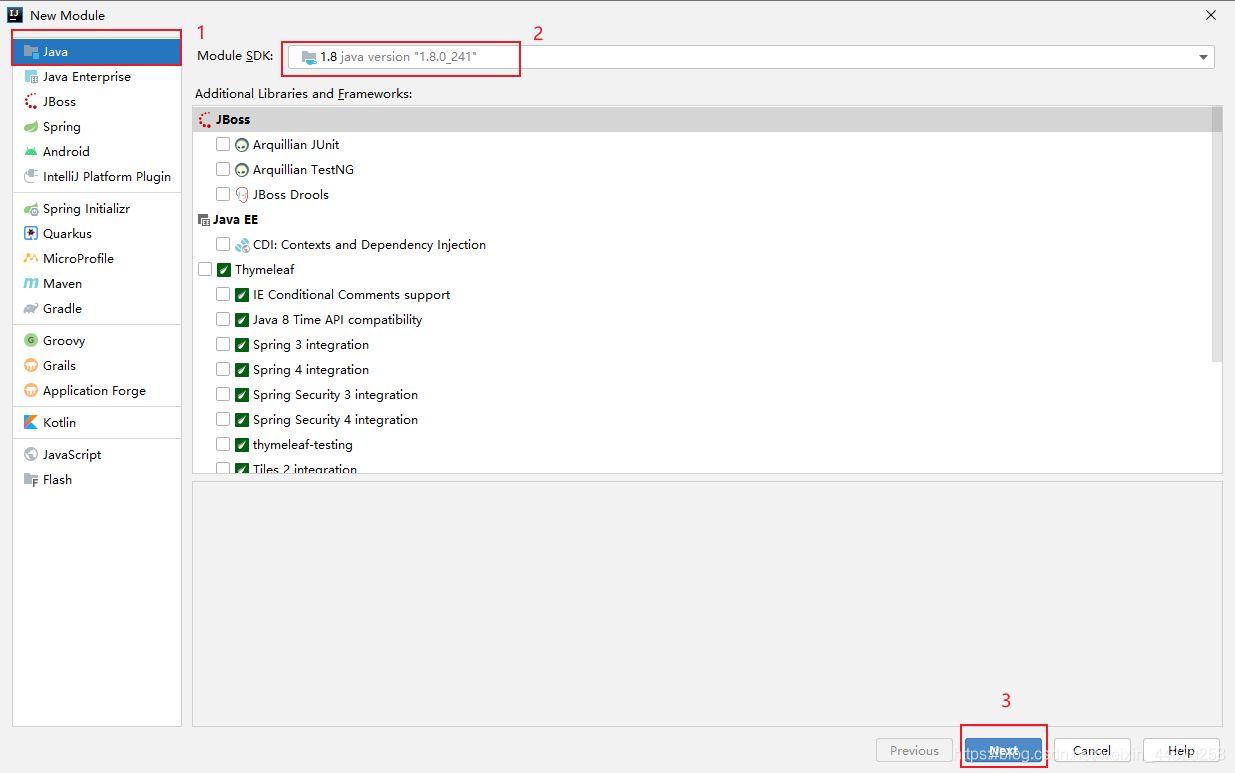Select the Spring module type

[97, 126]
